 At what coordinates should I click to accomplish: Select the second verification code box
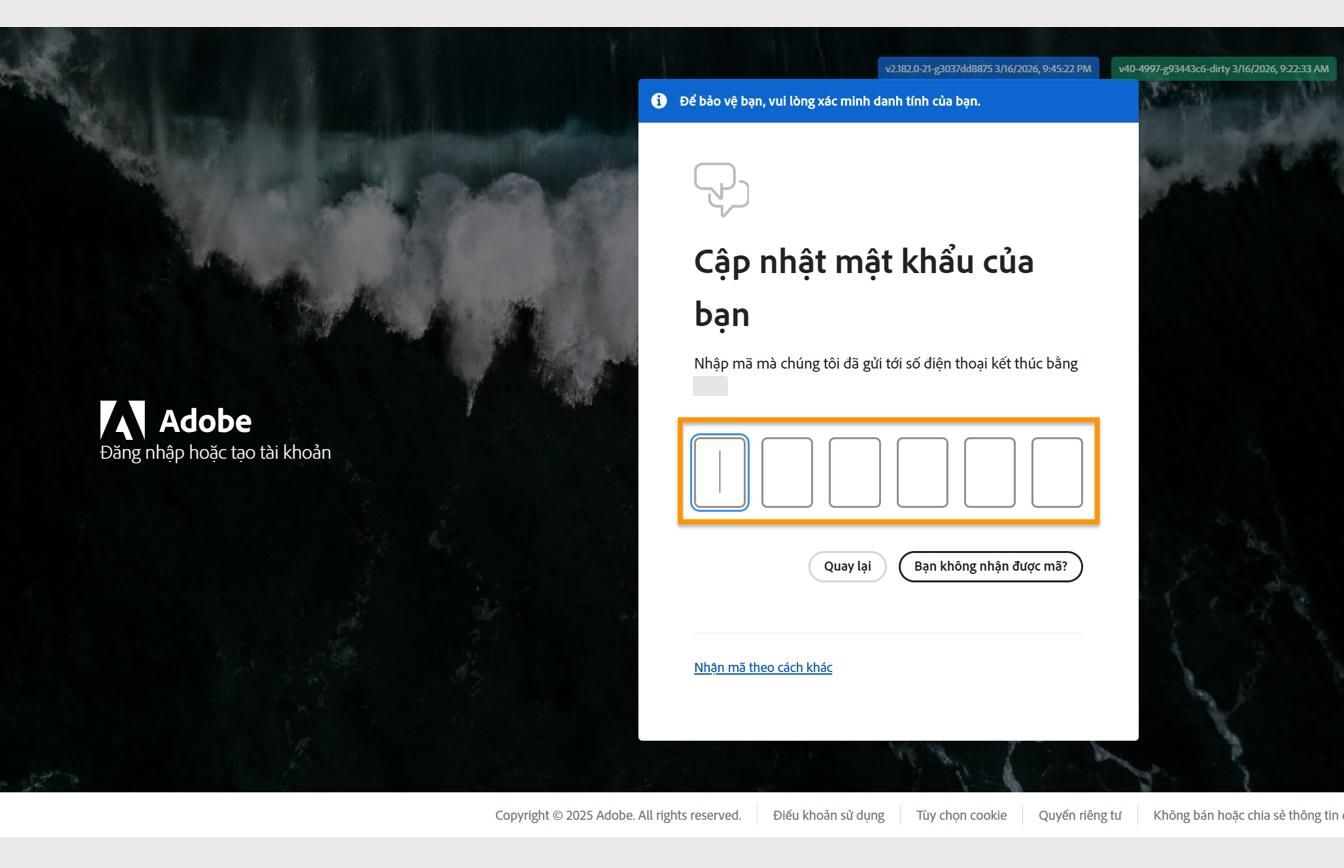(x=787, y=471)
